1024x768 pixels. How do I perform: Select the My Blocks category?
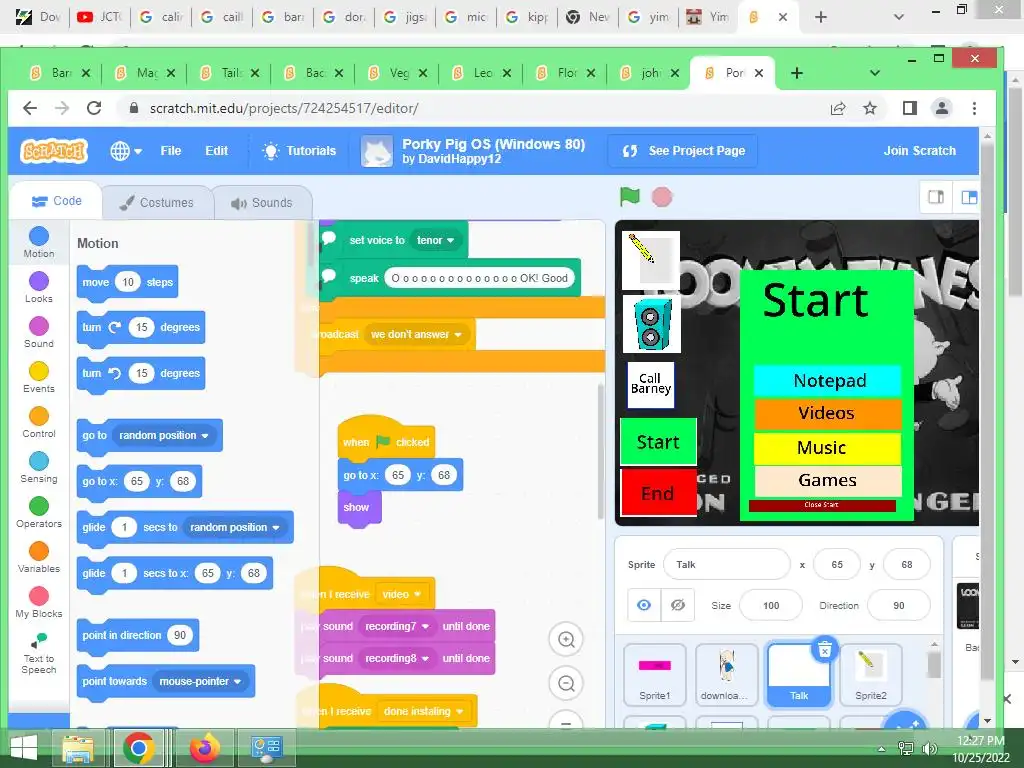39,603
